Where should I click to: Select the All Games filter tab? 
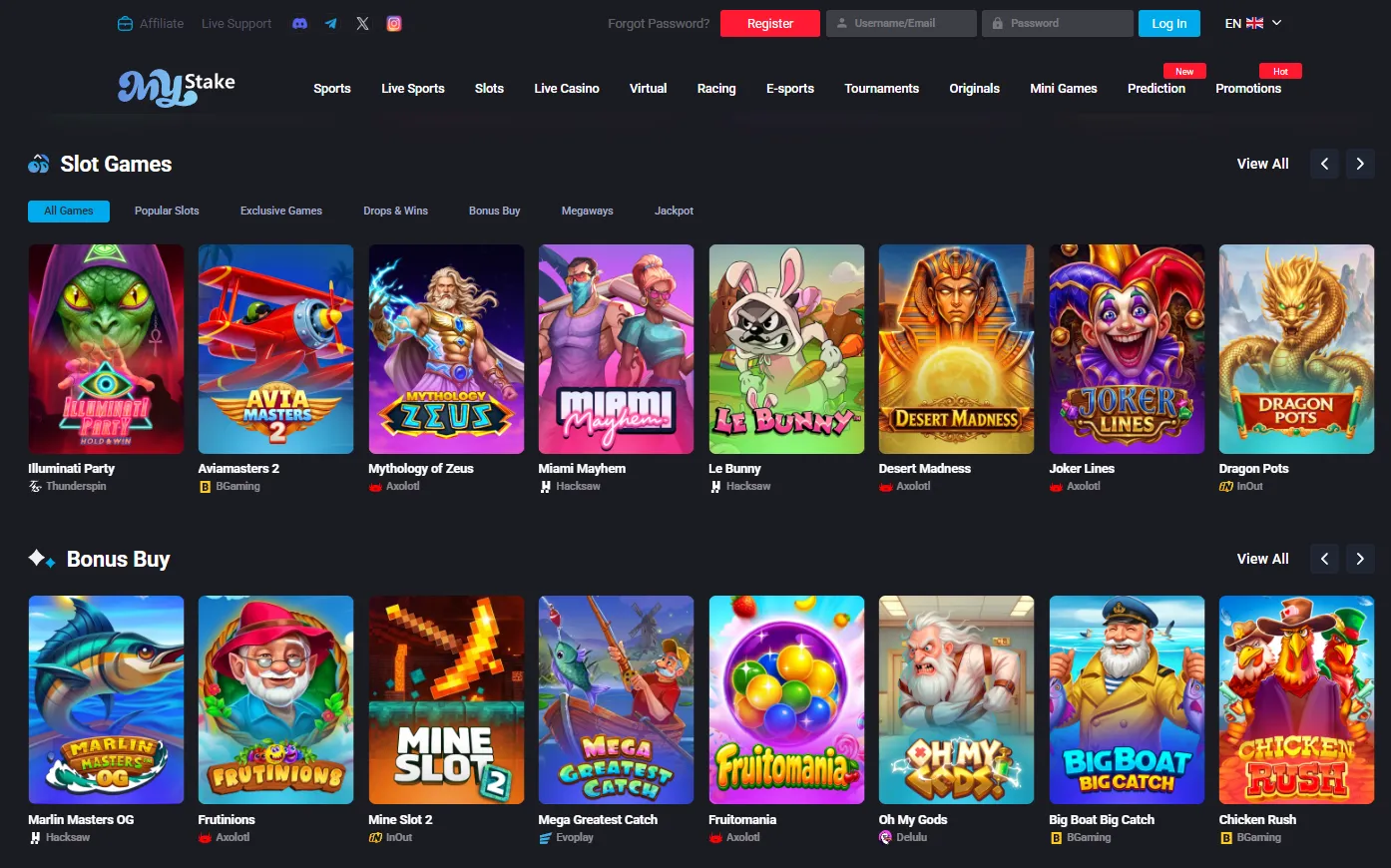(x=69, y=211)
